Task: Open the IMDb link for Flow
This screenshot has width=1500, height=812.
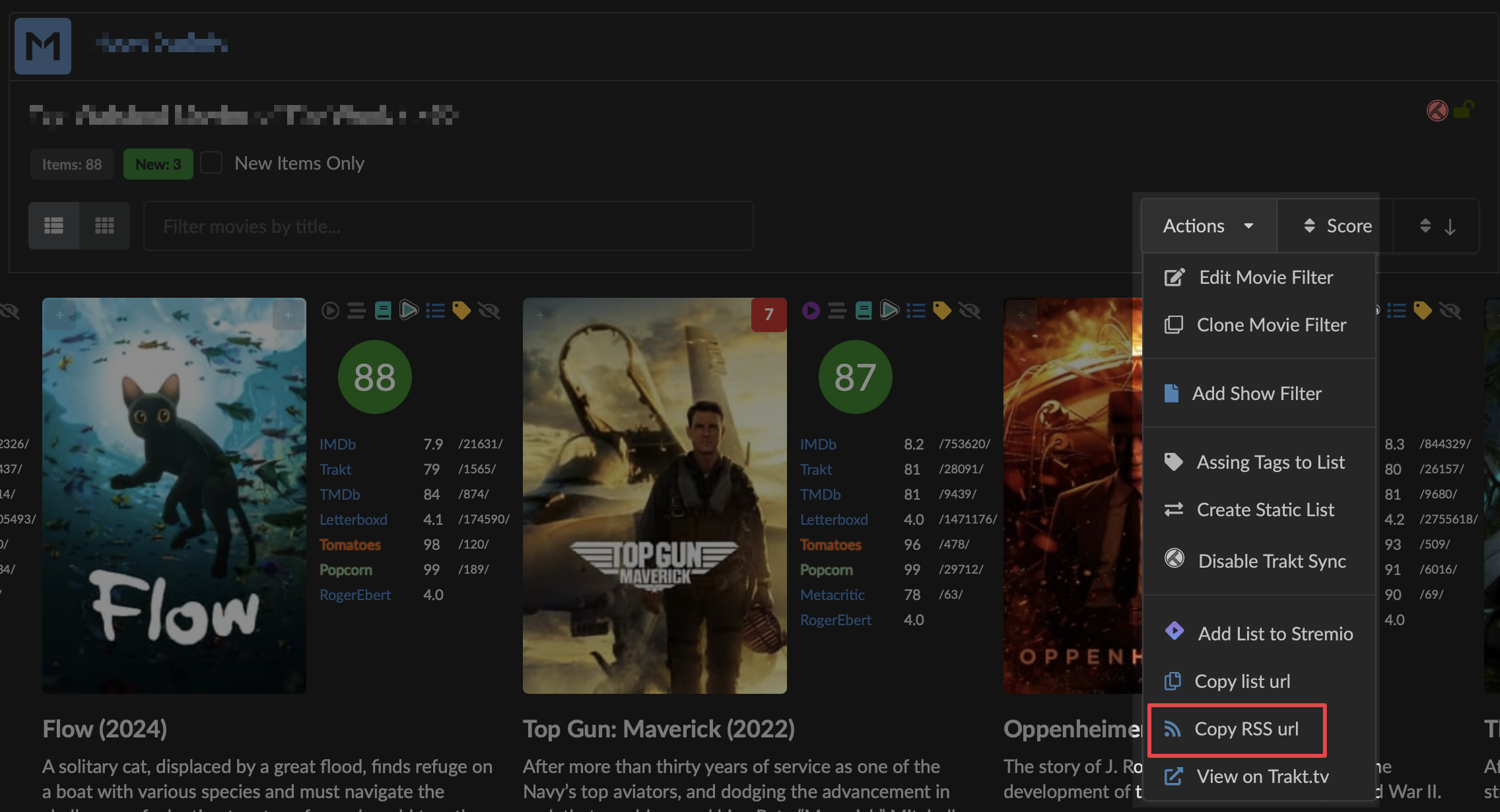Action: 337,444
